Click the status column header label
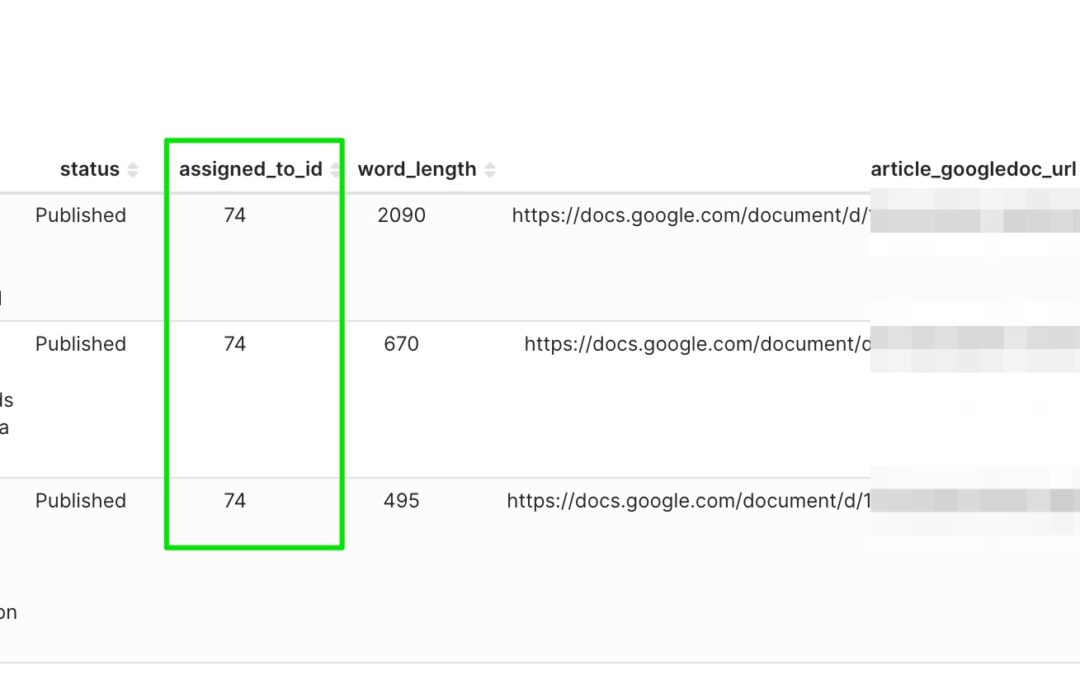1080x675 pixels. click(89, 170)
